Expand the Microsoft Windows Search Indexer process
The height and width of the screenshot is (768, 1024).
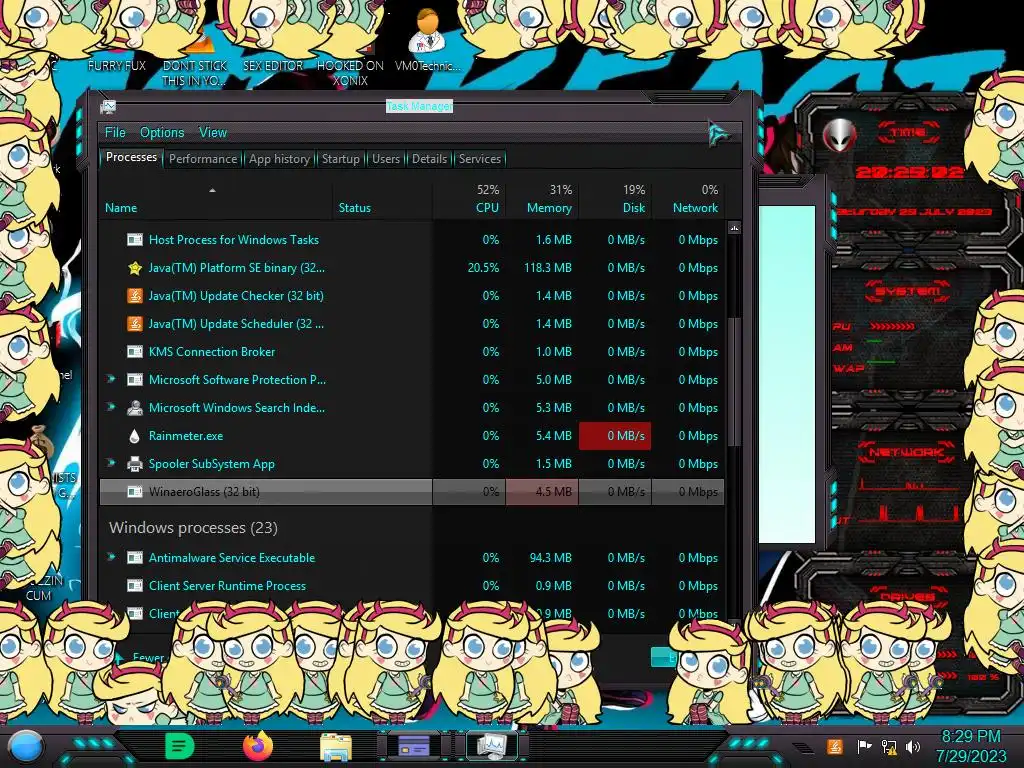[x=111, y=407]
